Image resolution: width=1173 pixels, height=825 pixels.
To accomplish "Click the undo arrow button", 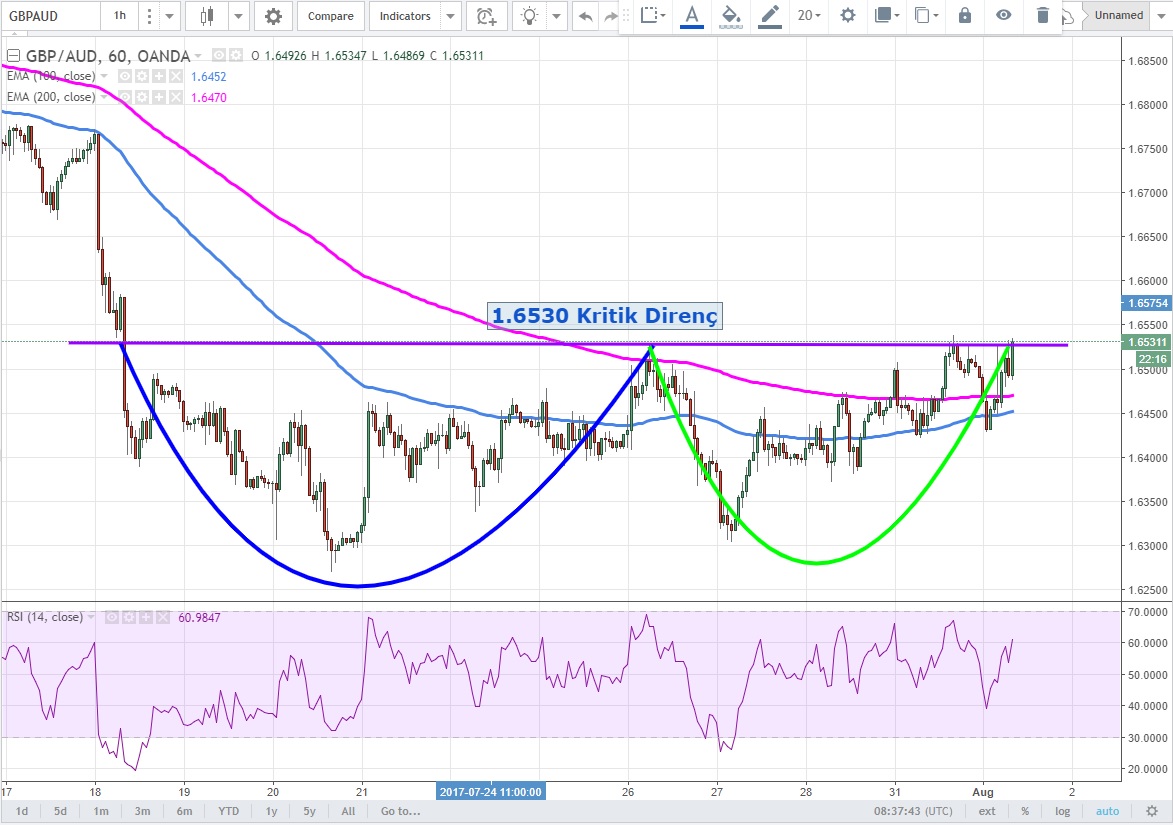I will click(x=585, y=16).
